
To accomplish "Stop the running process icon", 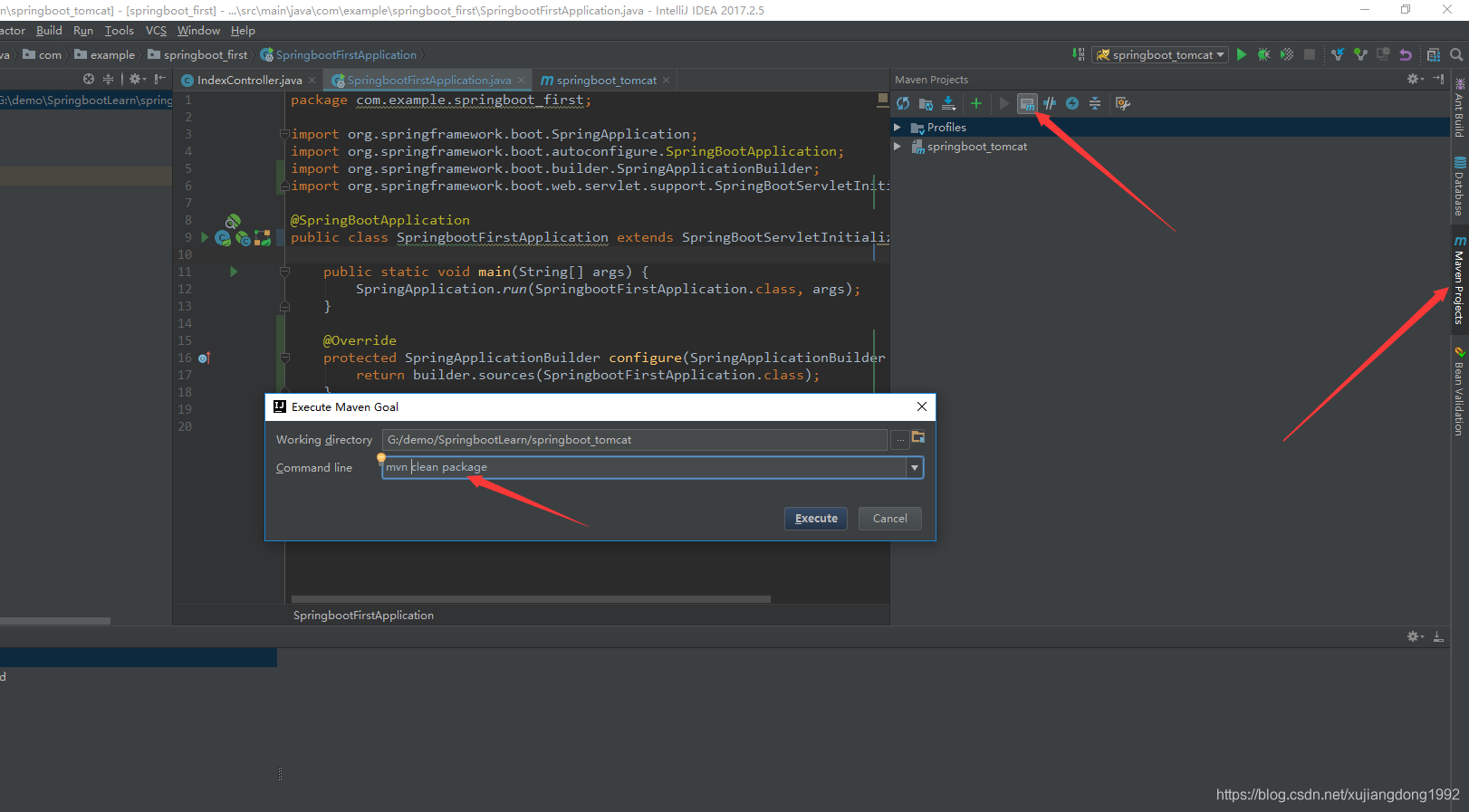I will pyautogui.click(x=1310, y=54).
